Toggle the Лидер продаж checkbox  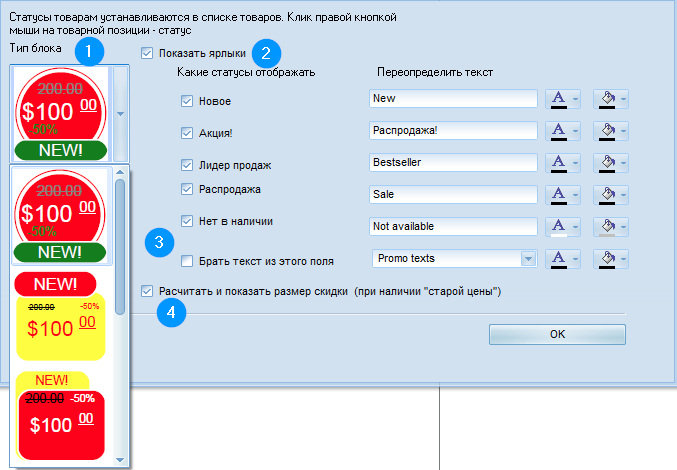click(x=187, y=165)
